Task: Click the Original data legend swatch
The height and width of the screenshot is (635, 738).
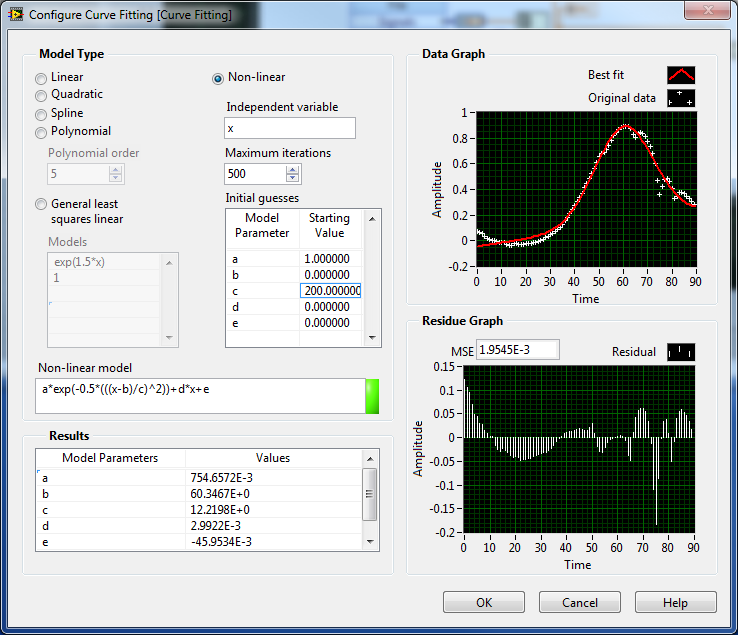Action: [x=681, y=98]
